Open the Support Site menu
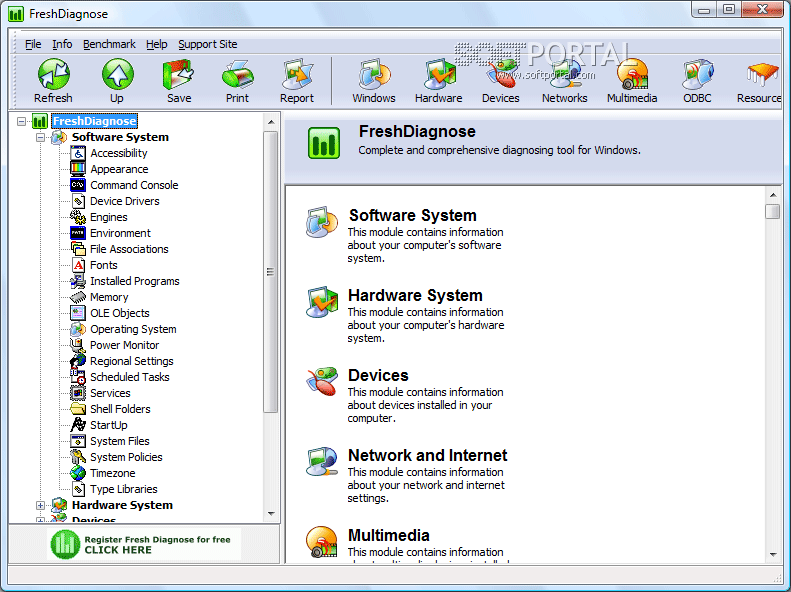This screenshot has width=791, height=592. tap(207, 44)
